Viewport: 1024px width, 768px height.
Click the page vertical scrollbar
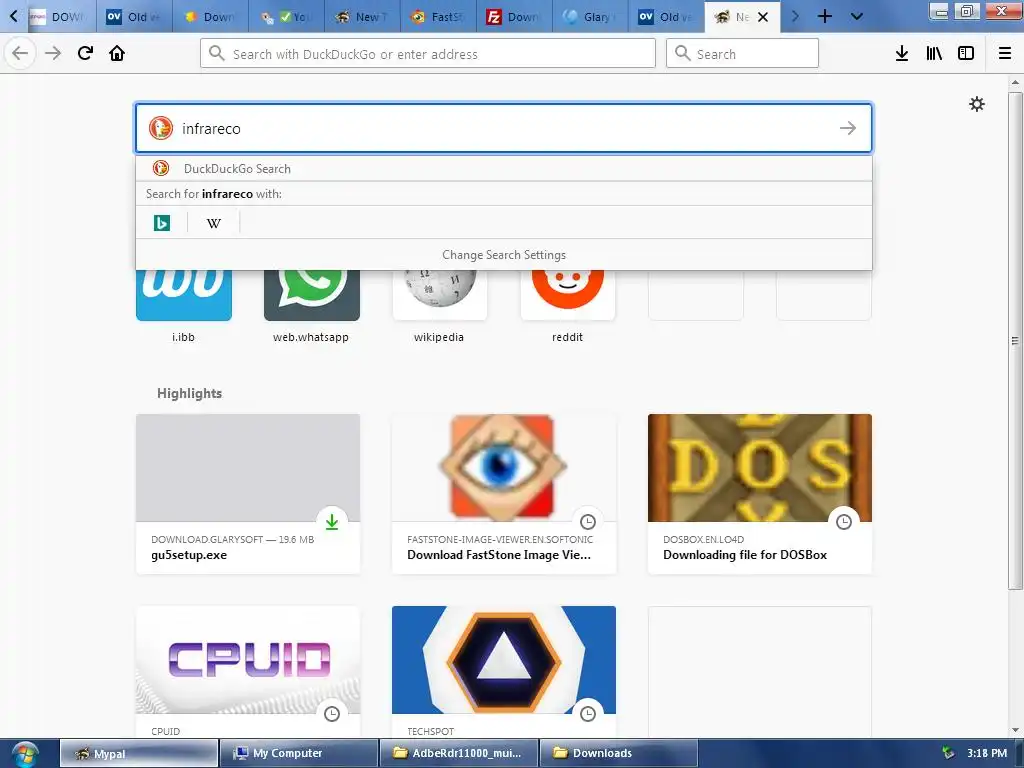point(1015,340)
